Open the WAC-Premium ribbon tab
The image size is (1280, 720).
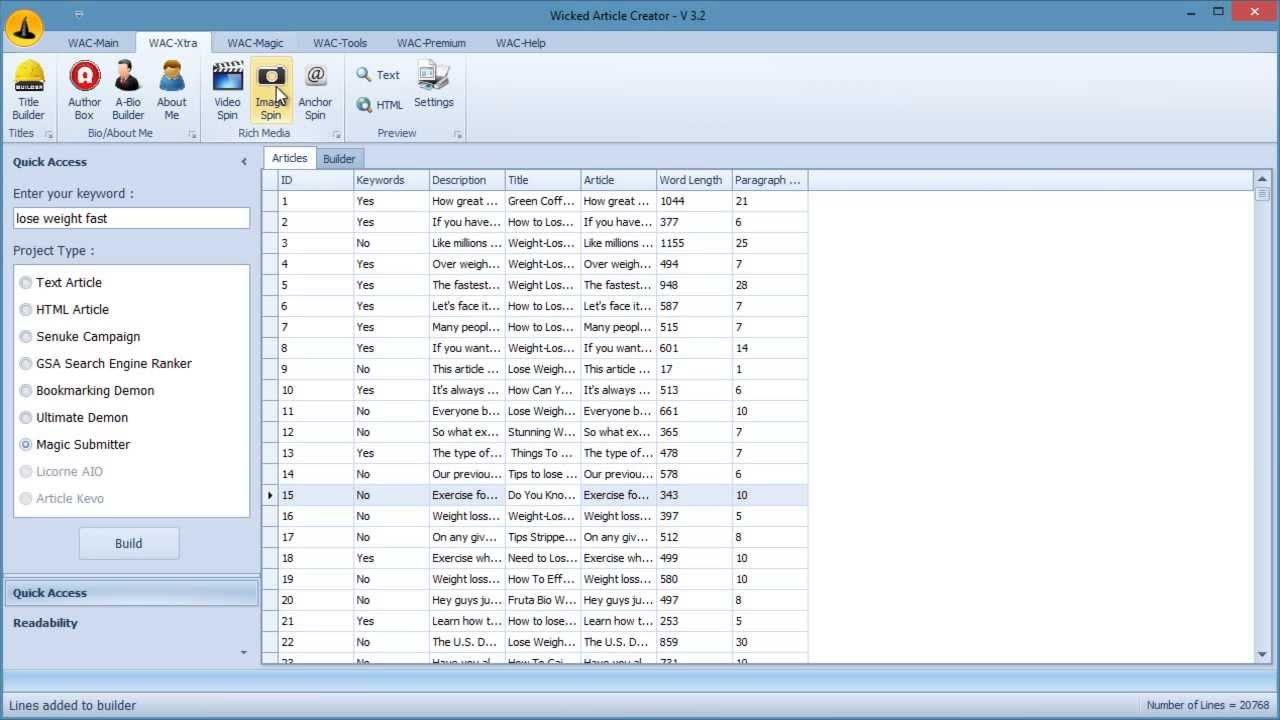click(x=431, y=43)
